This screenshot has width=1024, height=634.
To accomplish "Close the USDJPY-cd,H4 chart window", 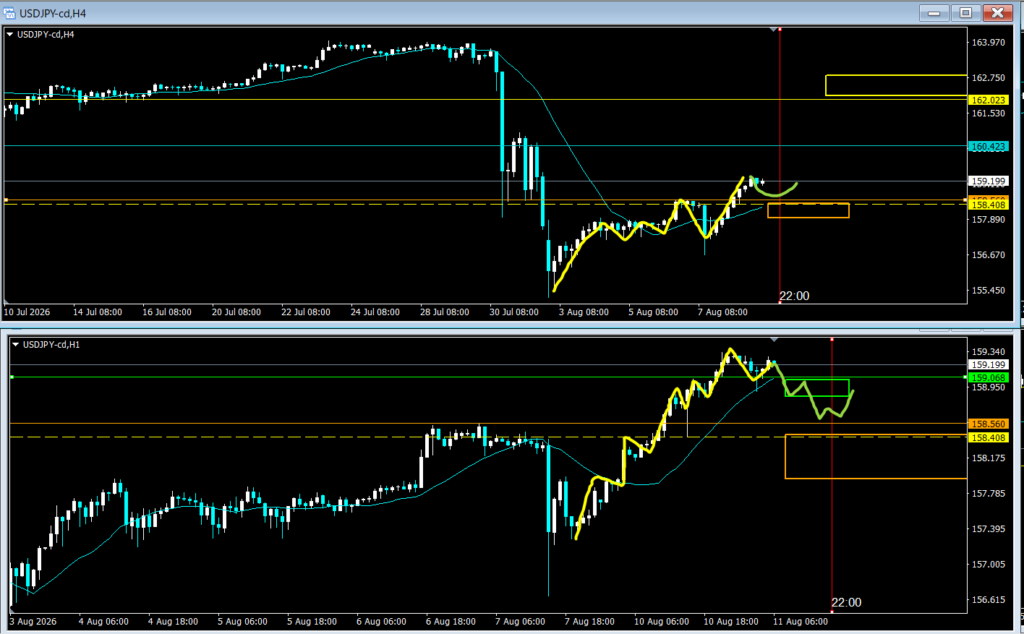I will pos(997,12).
